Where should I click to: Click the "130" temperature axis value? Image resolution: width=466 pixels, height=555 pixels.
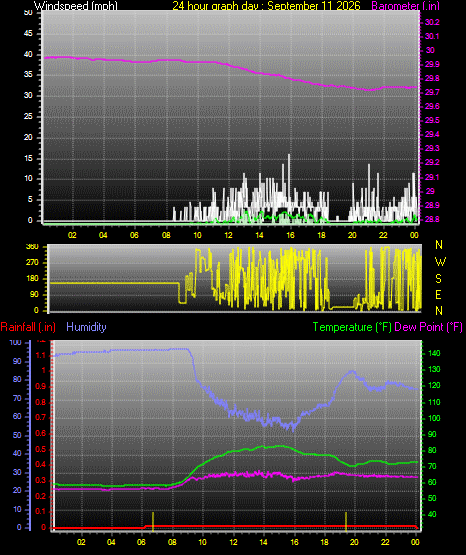pos(434,370)
